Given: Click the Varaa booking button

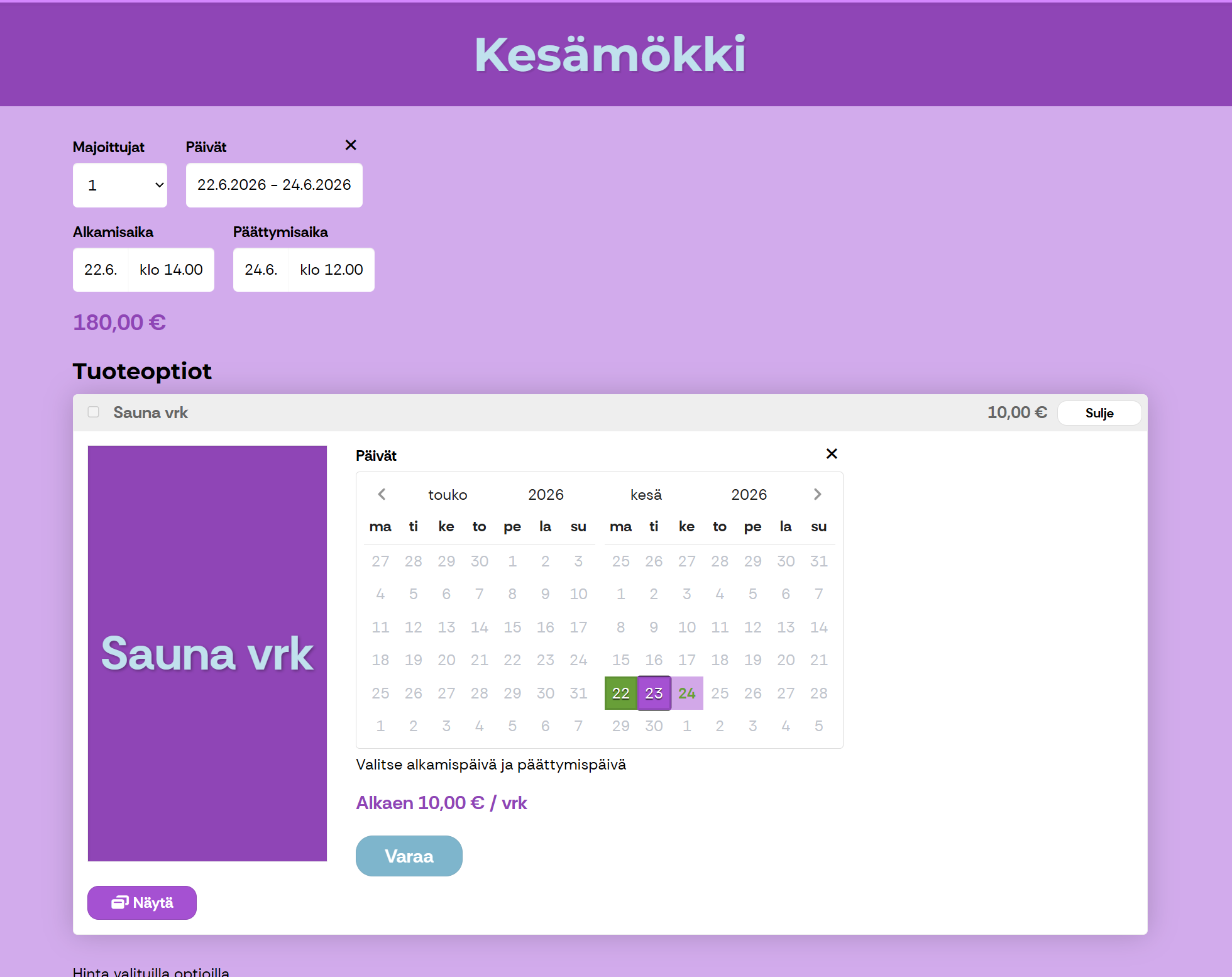Looking at the screenshot, I should click(x=409, y=856).
